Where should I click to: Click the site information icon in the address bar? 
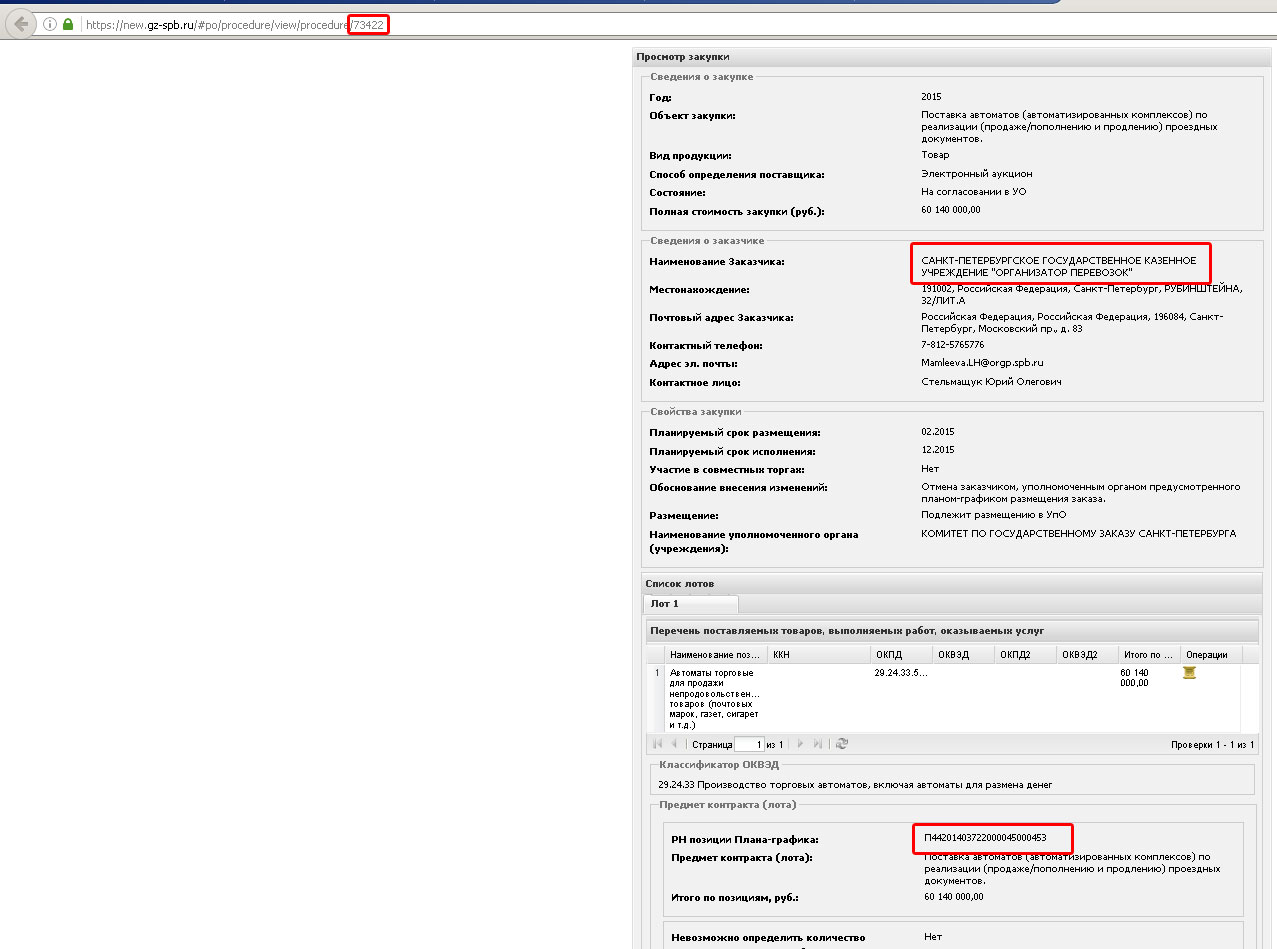[x=50, y=25]
